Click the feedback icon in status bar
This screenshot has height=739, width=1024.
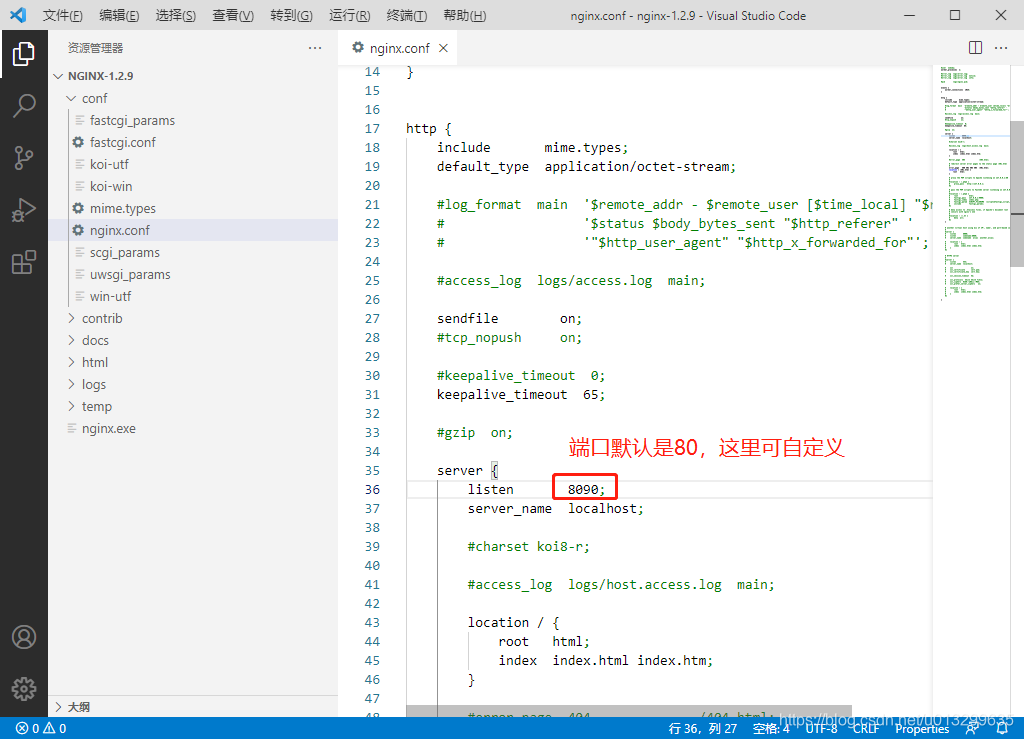pos(972,729)
